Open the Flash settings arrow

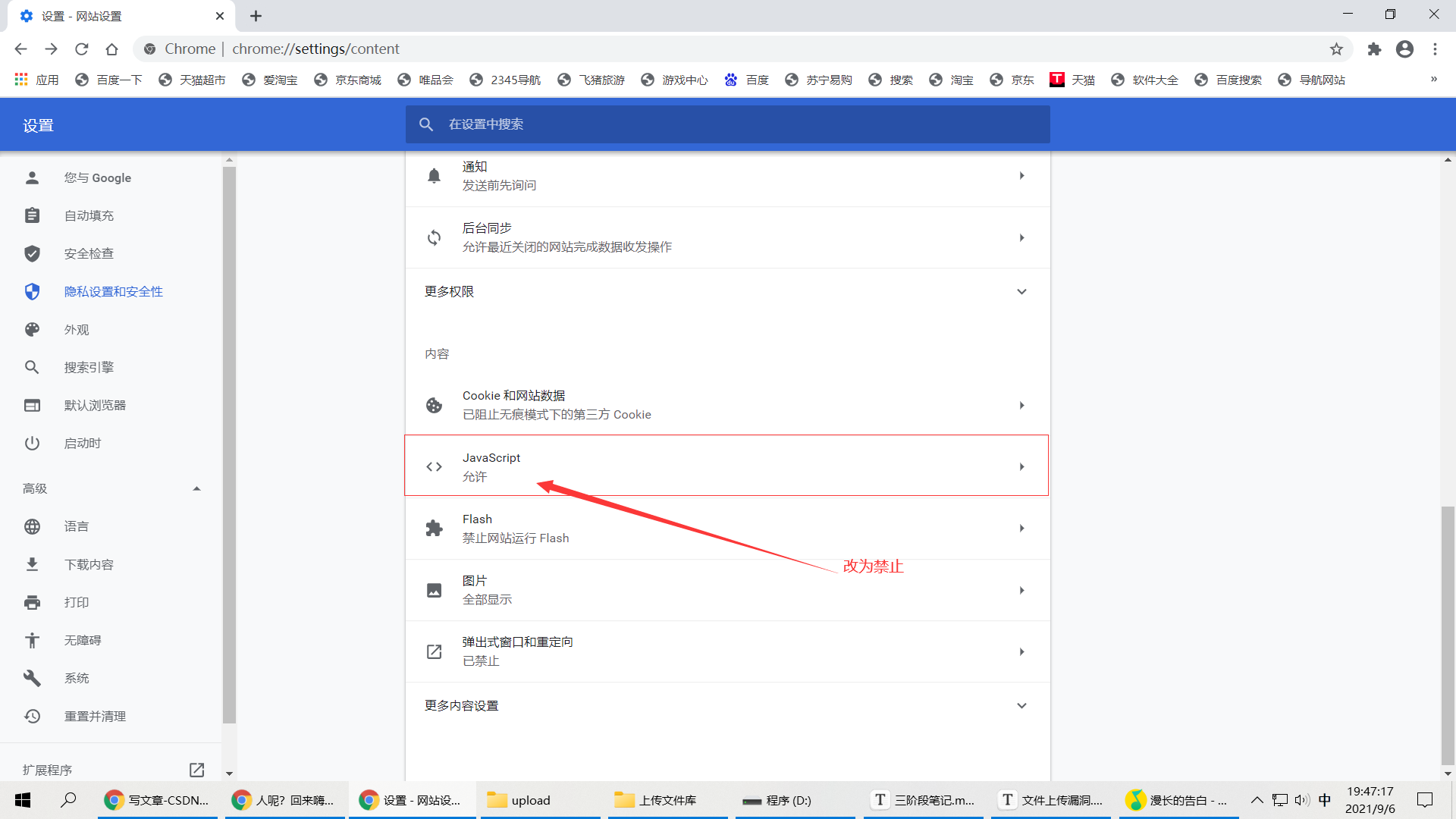[1021, 529]
